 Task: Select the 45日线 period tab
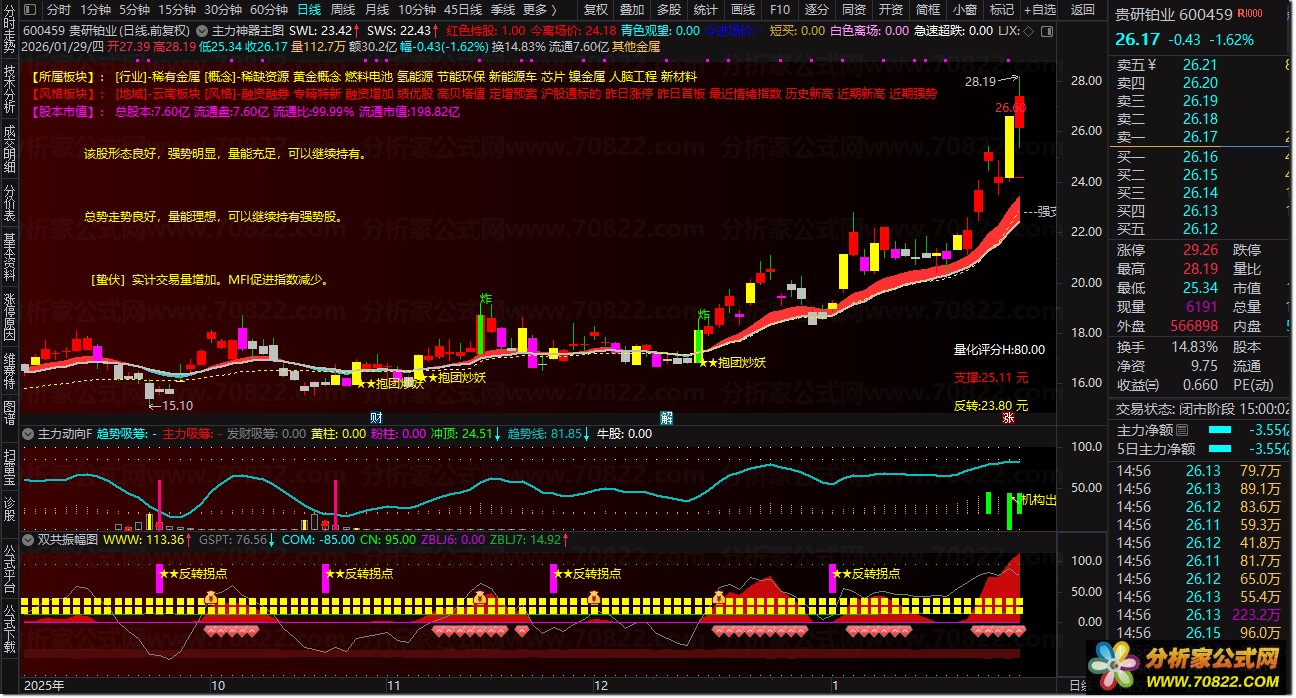463,9
